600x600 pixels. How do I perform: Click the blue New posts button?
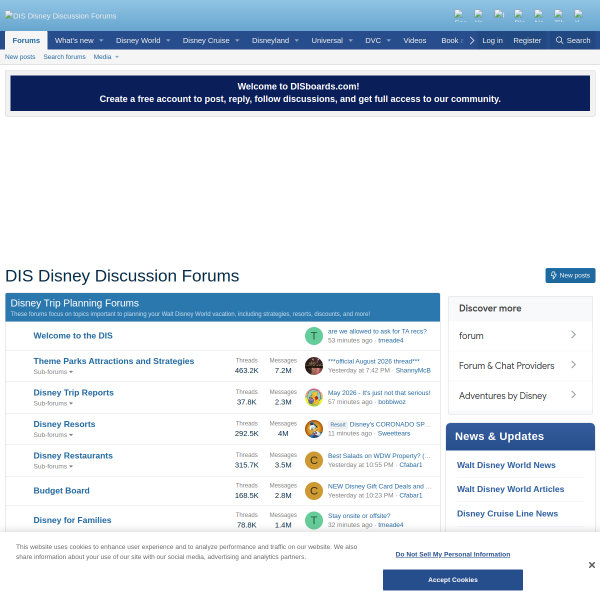[570, 276]
